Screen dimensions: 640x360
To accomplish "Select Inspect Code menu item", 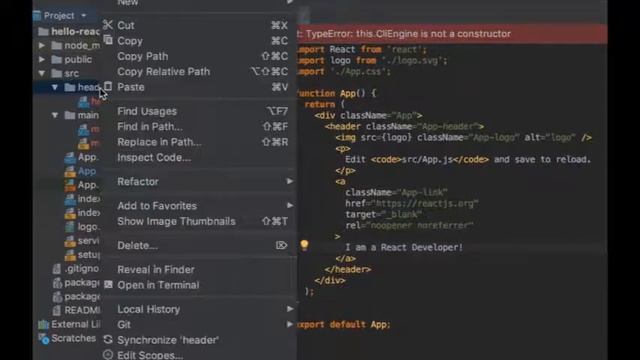I will click(198, 158).
